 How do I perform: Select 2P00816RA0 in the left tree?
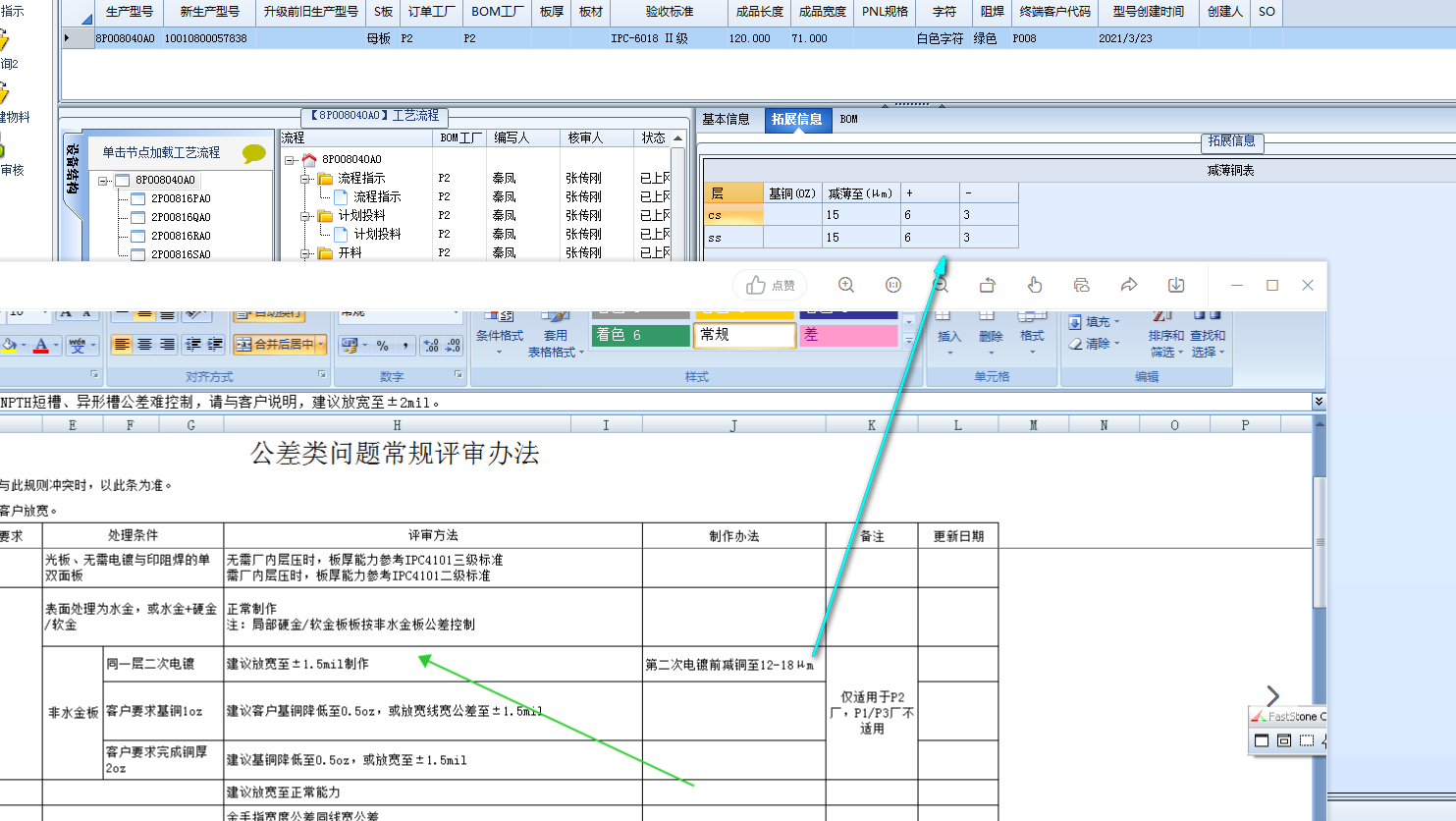[x=181, y=237]
